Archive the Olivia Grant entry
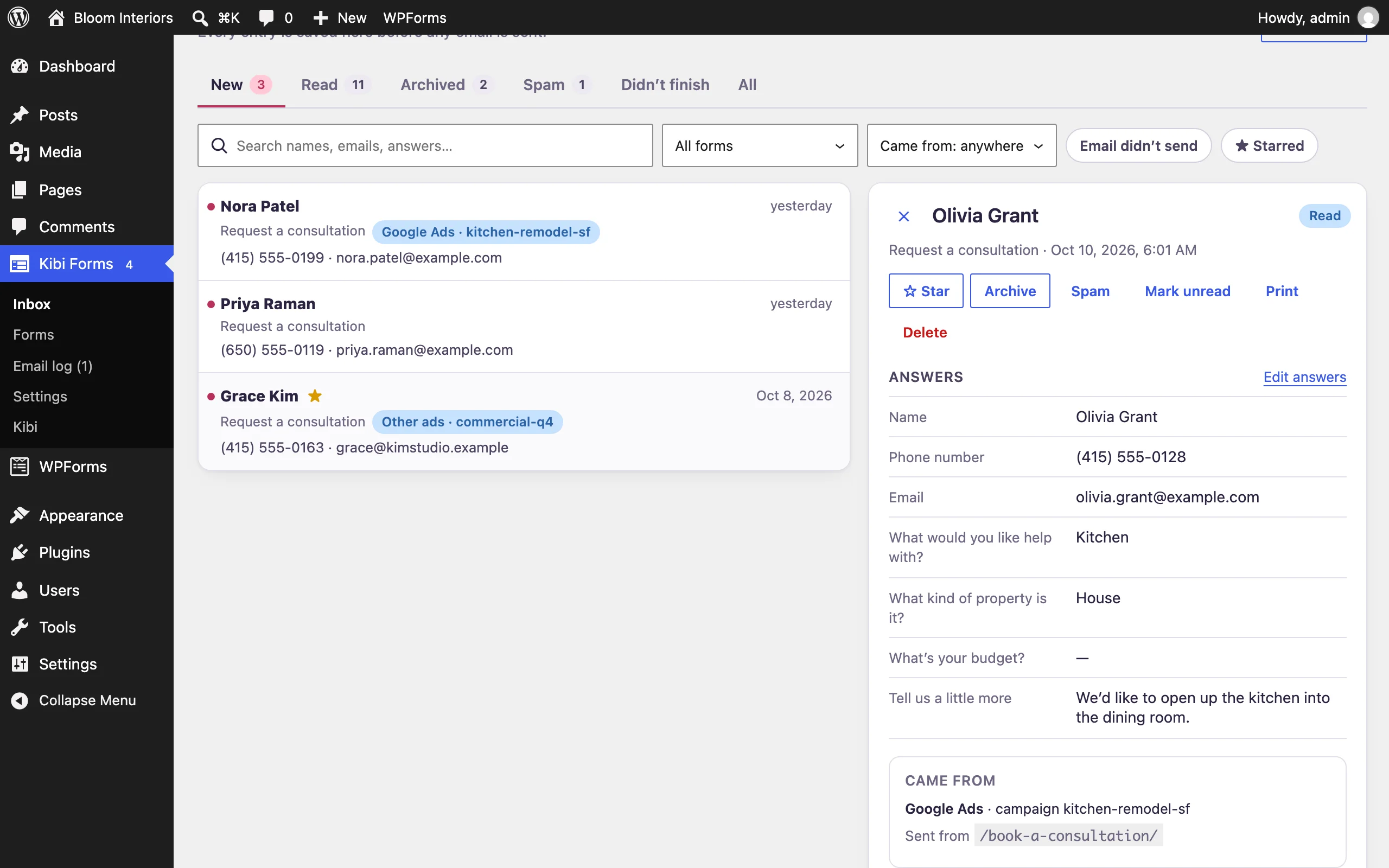This screenshot has height=868, width=1389. coord(1010,291)
